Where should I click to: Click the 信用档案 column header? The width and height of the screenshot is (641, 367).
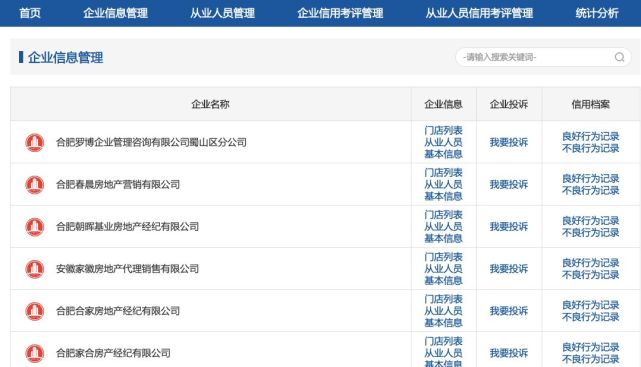(x=591, y=104)
